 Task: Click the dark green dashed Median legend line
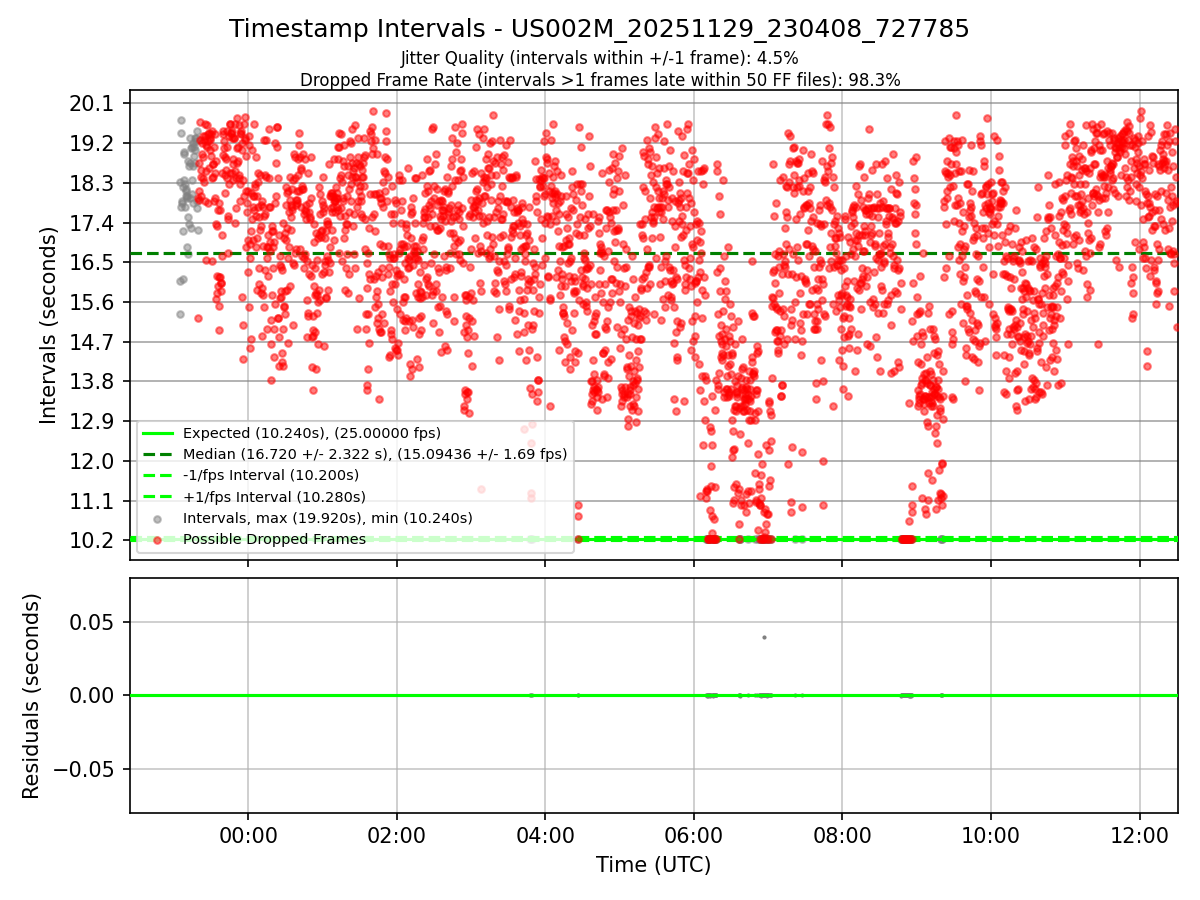(x=158, y=454)
